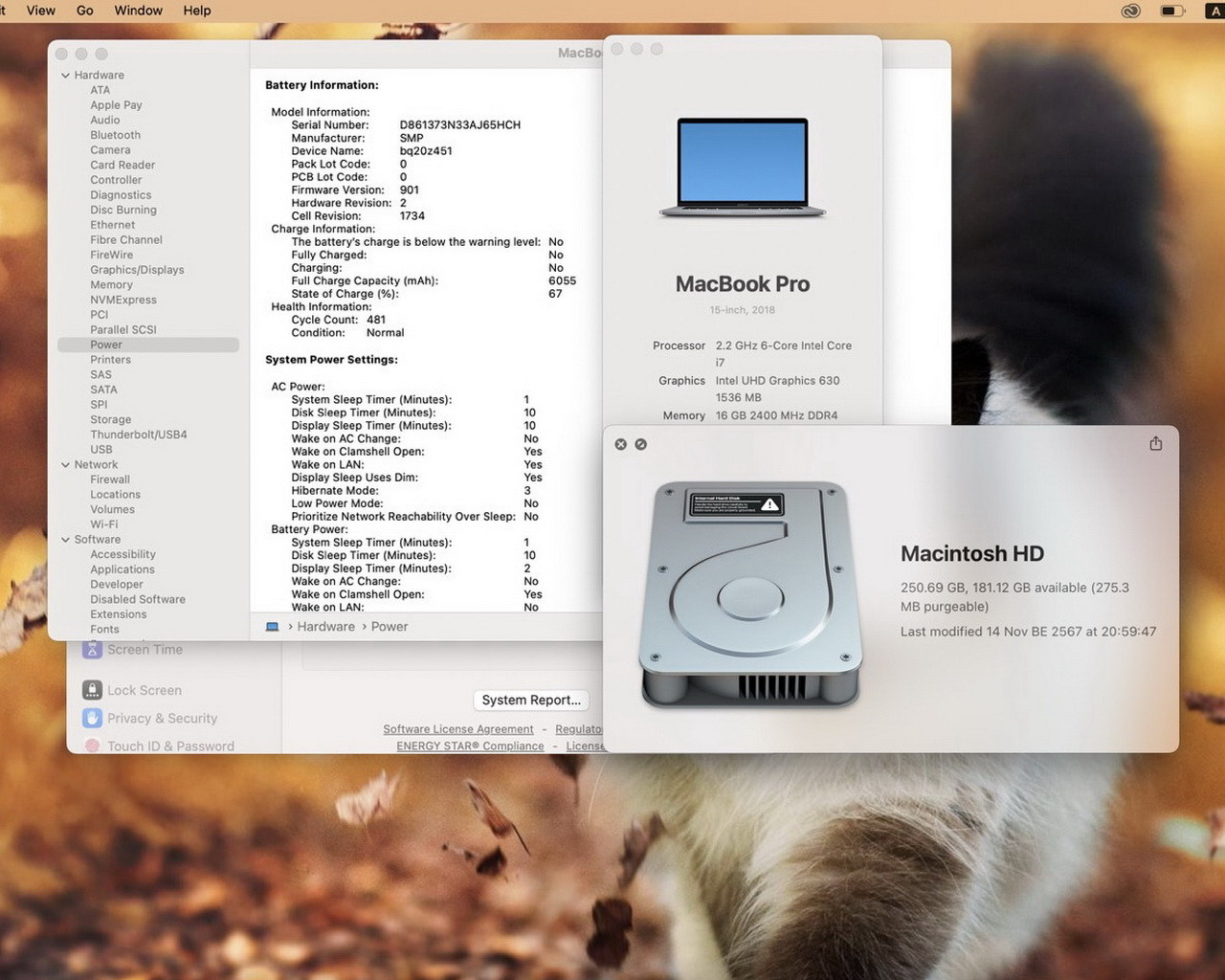
Task: Close the Macintosh HD quick look panel
Action: 620,444
